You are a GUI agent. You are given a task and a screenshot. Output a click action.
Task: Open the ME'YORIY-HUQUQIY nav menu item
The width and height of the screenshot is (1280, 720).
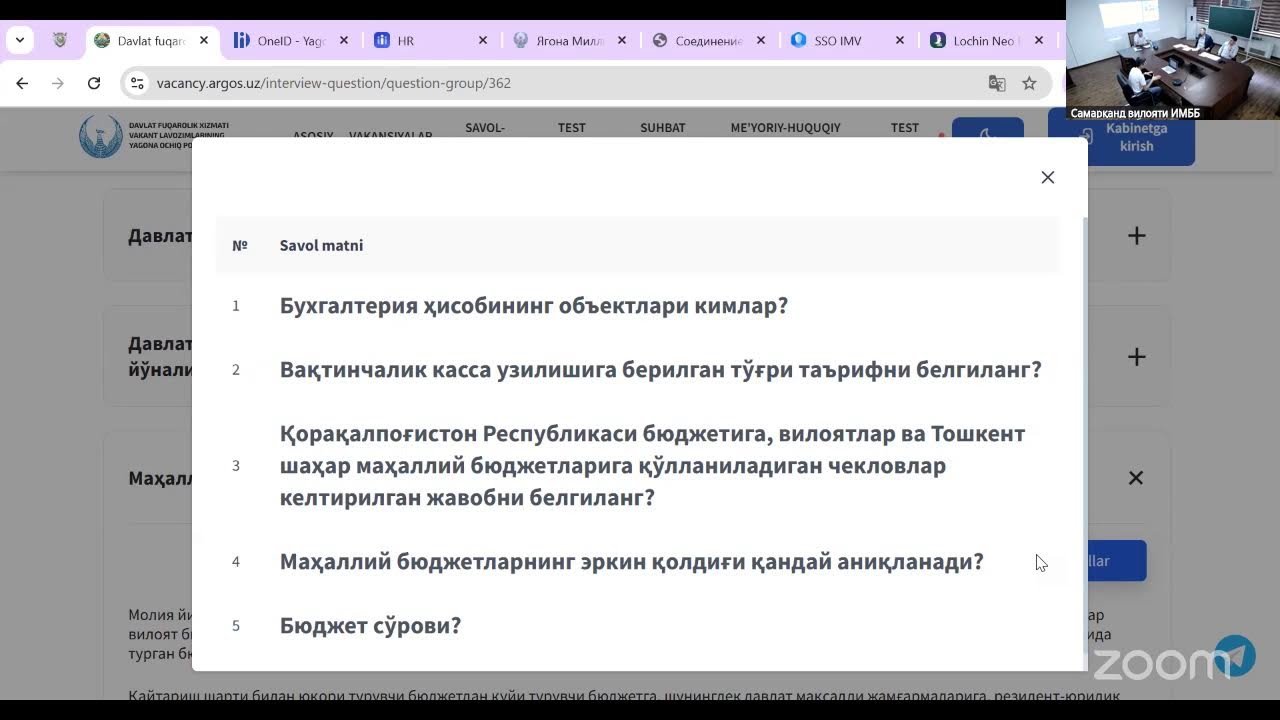click(x=786, y=128)
